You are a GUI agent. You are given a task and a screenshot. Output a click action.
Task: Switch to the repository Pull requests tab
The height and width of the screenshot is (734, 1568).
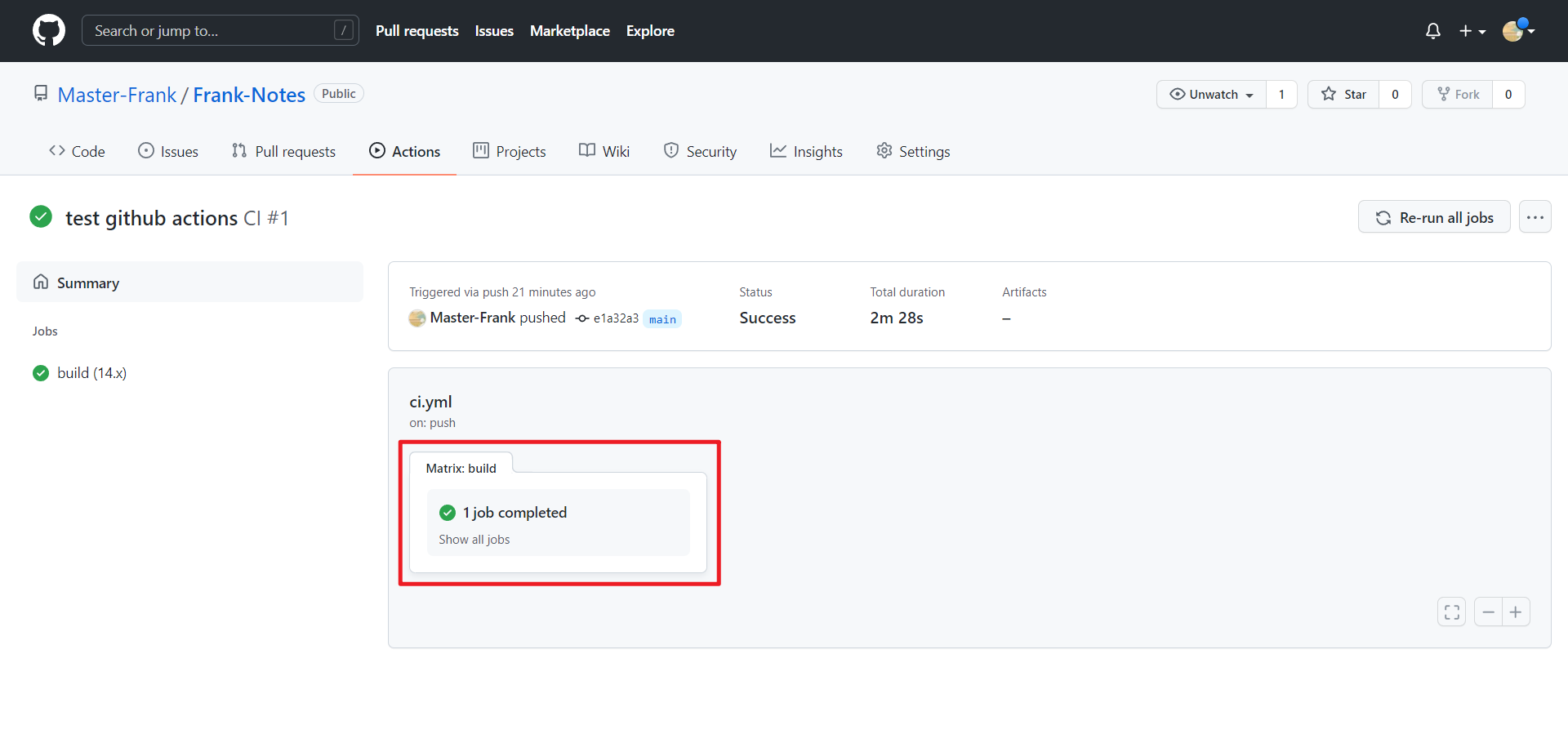pyautogui.click(x=283, y=151)
